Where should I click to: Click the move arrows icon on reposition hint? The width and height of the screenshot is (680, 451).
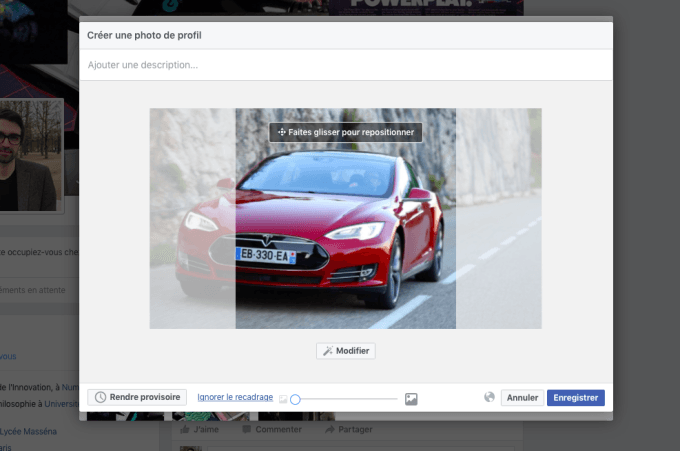click(282, 132)
